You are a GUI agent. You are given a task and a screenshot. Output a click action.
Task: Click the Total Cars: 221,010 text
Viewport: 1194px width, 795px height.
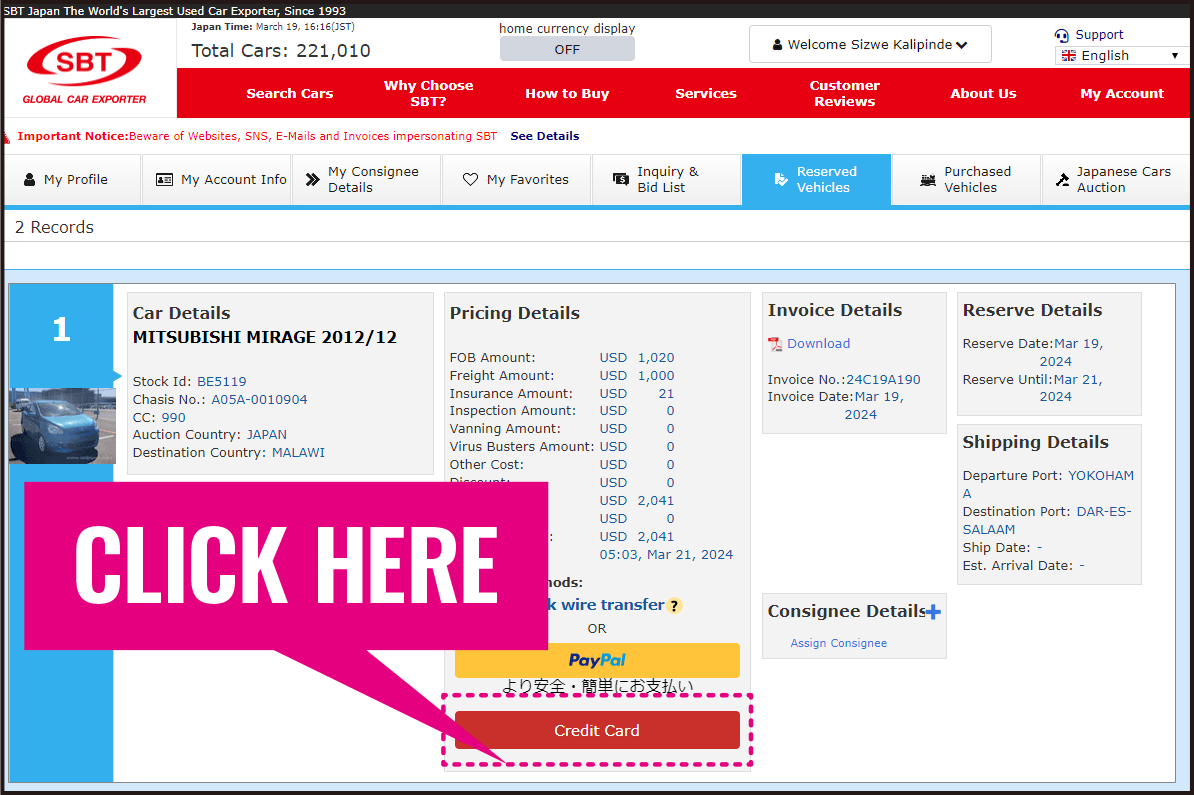(280, 51)
